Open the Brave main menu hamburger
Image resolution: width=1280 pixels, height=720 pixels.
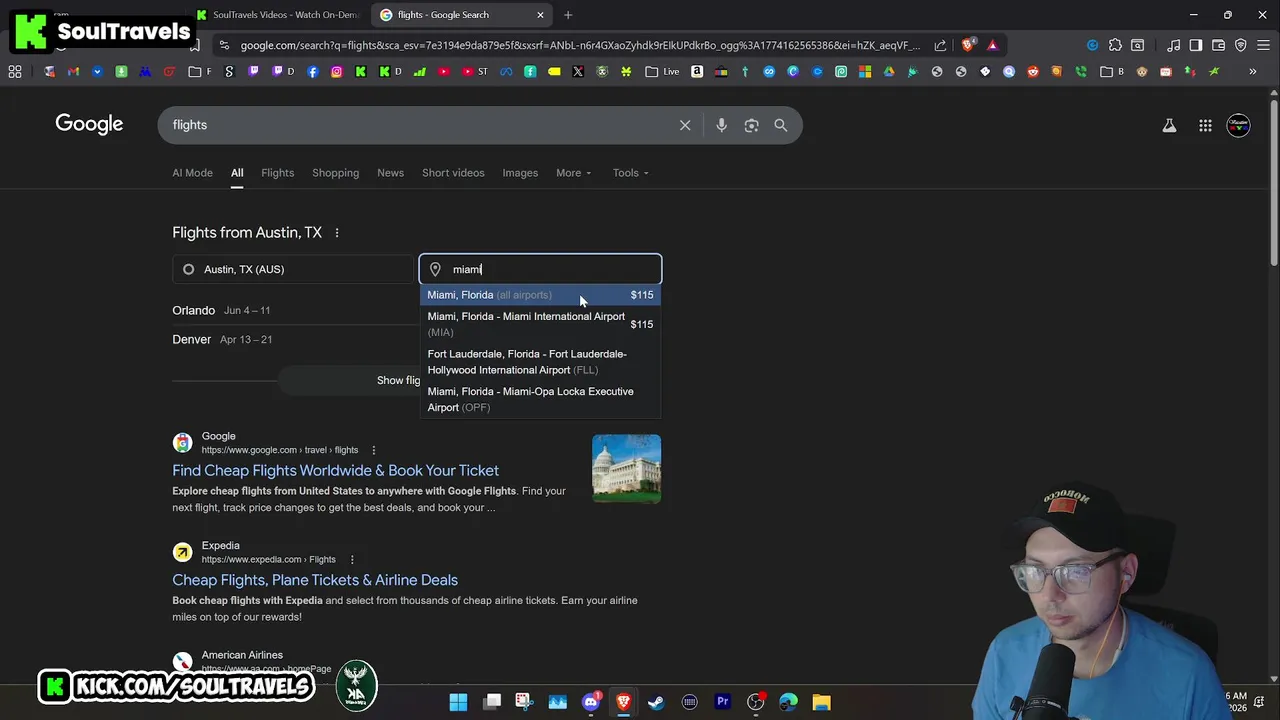pos(1263,45)
